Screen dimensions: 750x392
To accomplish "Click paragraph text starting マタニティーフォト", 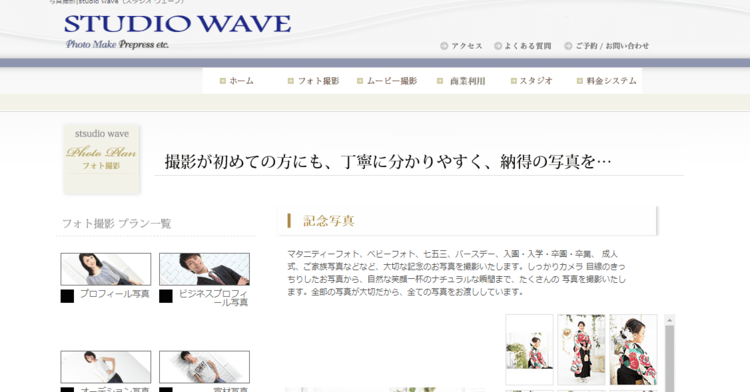I will coord(456,272).
